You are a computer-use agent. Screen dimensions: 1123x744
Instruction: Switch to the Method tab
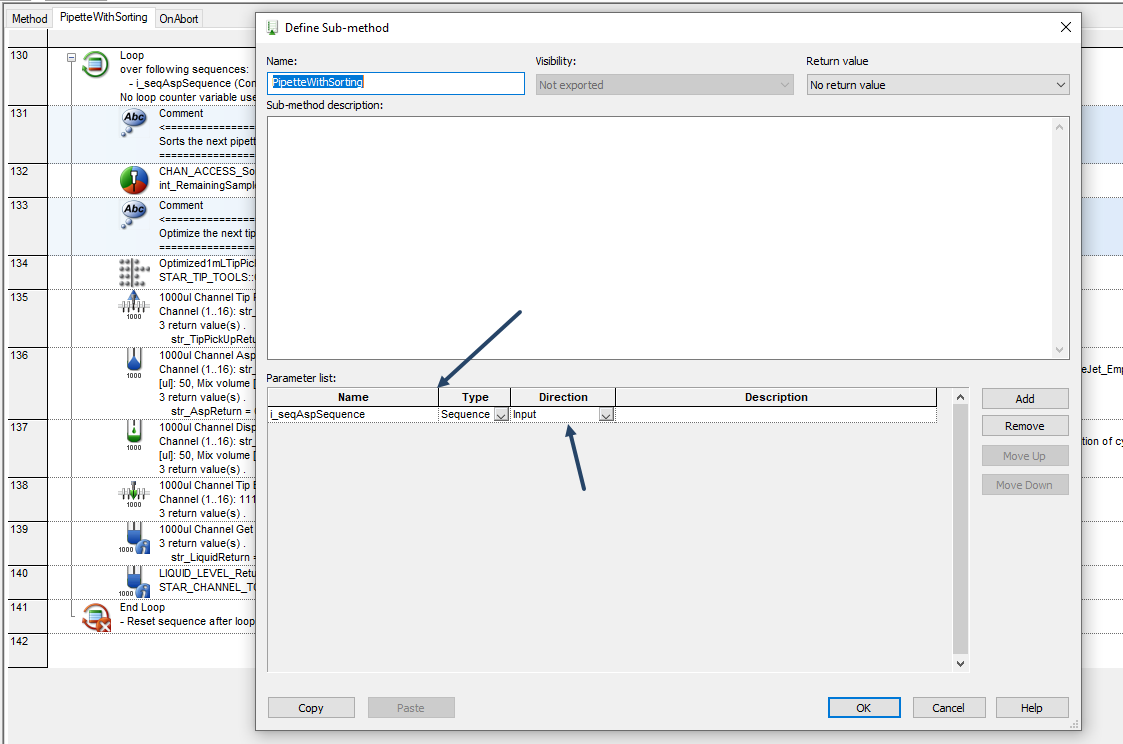tap(29, 19)
